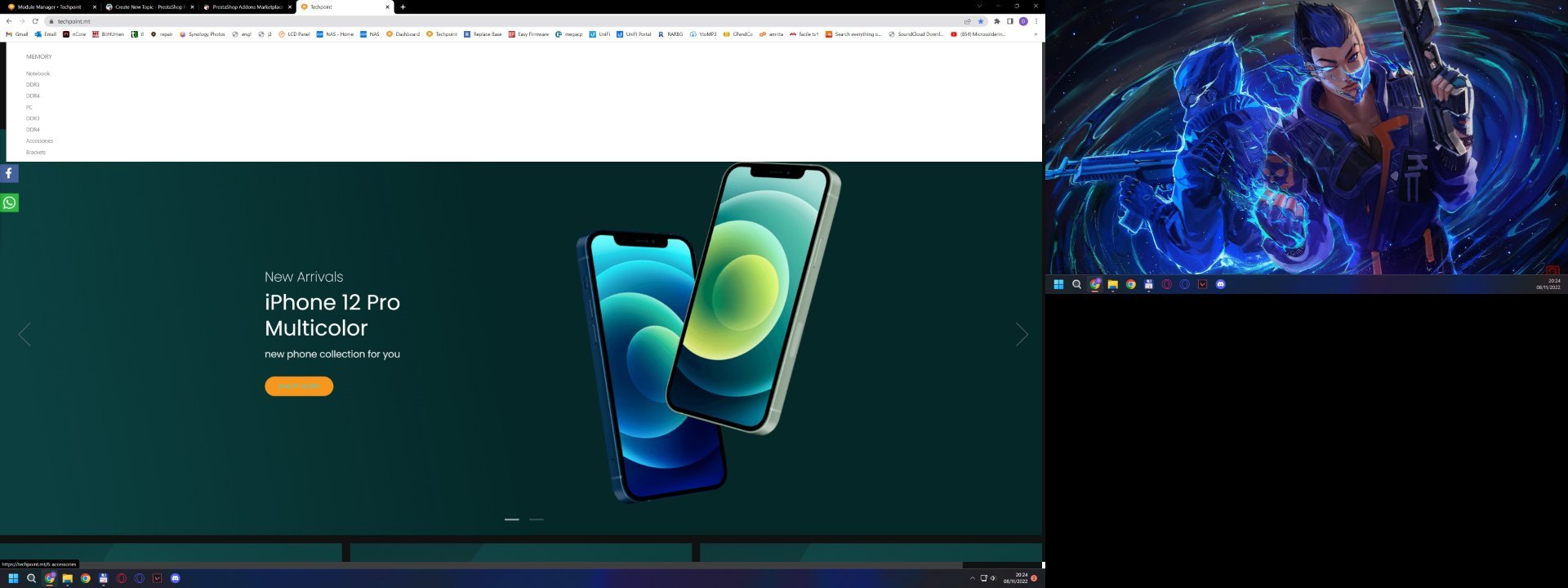1568x588 pixels.
Task: Open the Chrome three-dot menu
Action: (x=1036, y=21)
